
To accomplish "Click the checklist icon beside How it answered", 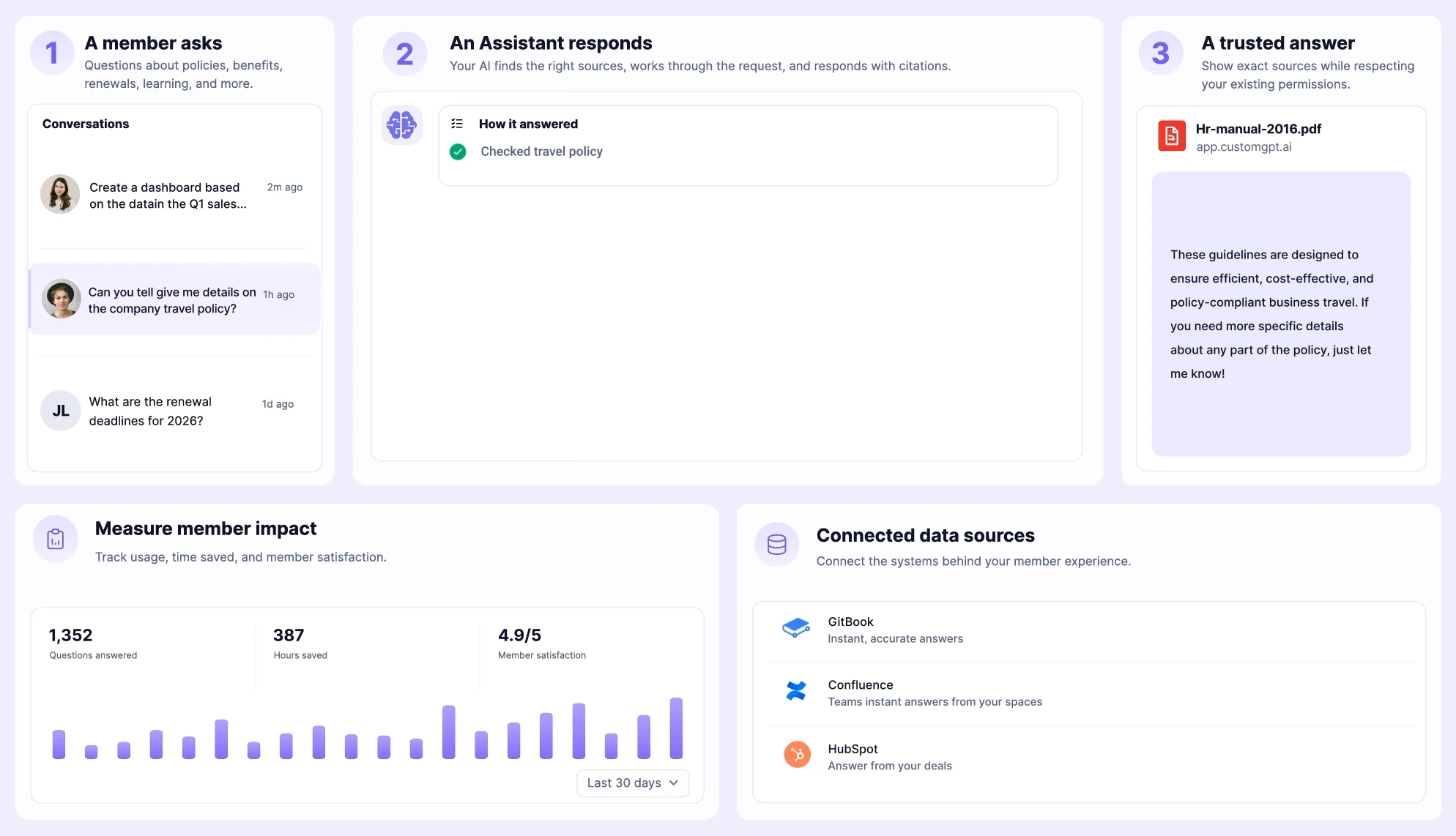I will (457, 124).
